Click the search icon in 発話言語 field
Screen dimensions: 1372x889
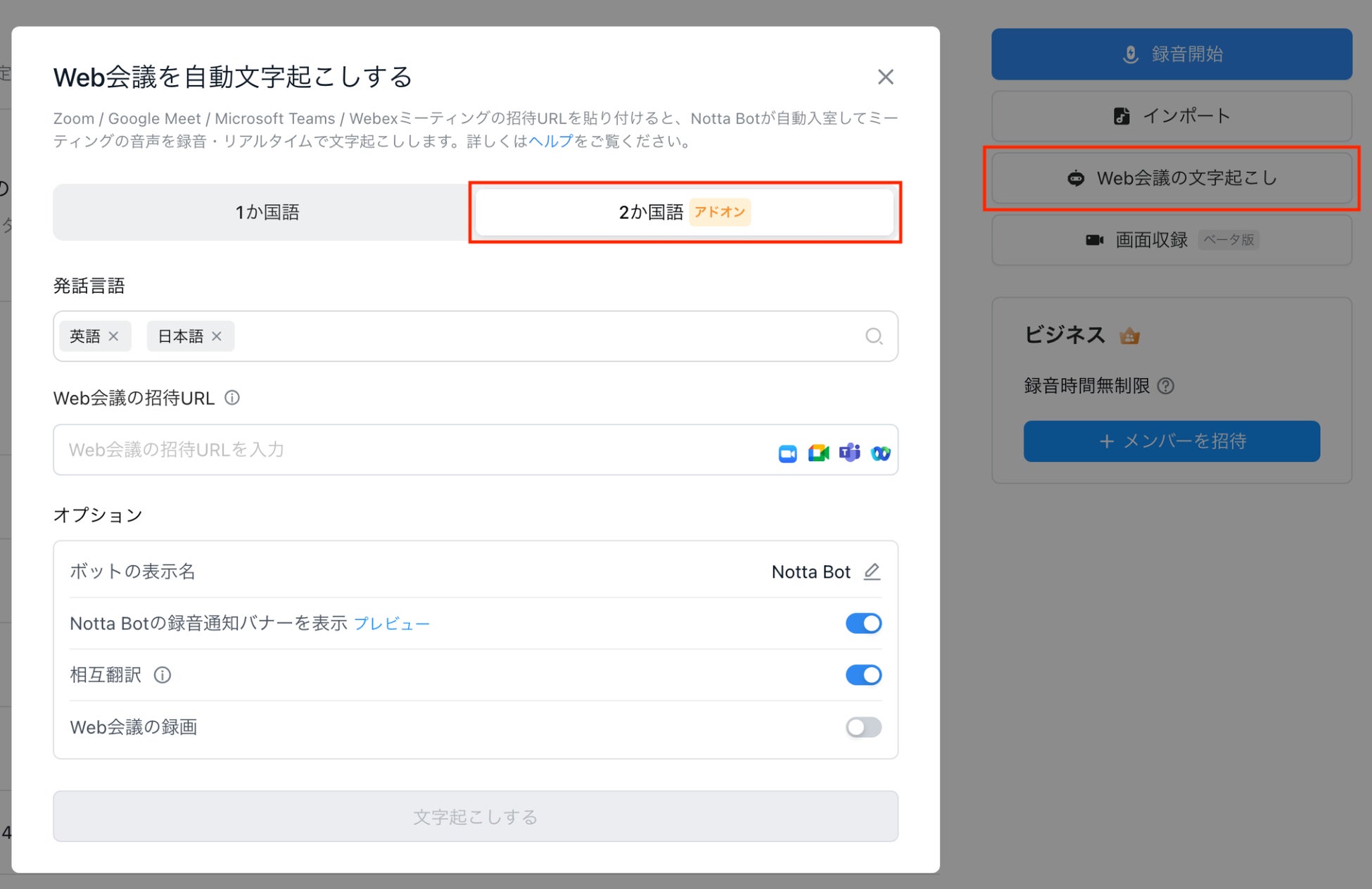(x=873, y=336)
